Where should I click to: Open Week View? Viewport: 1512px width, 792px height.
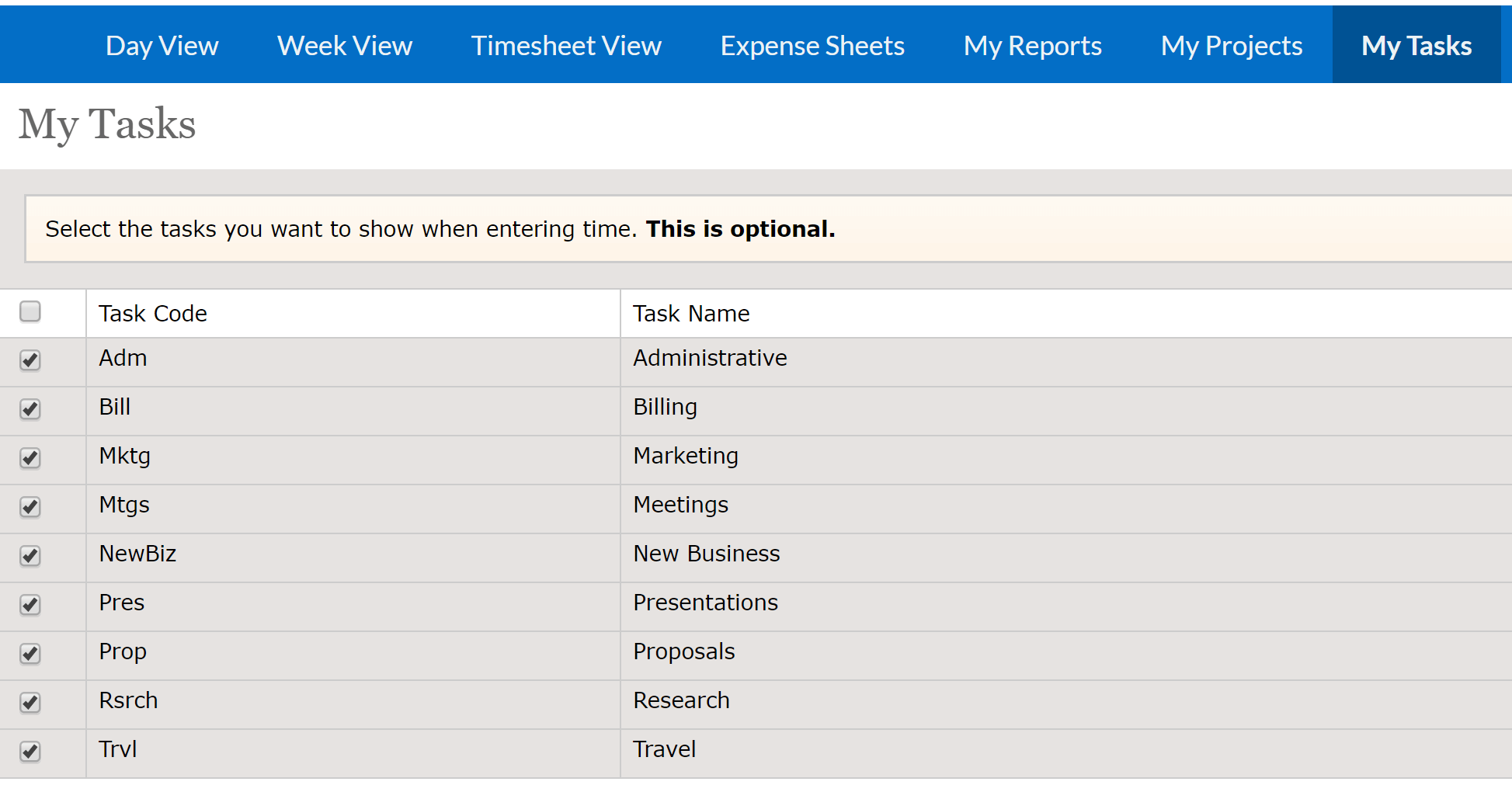click(x=344, y=45)
